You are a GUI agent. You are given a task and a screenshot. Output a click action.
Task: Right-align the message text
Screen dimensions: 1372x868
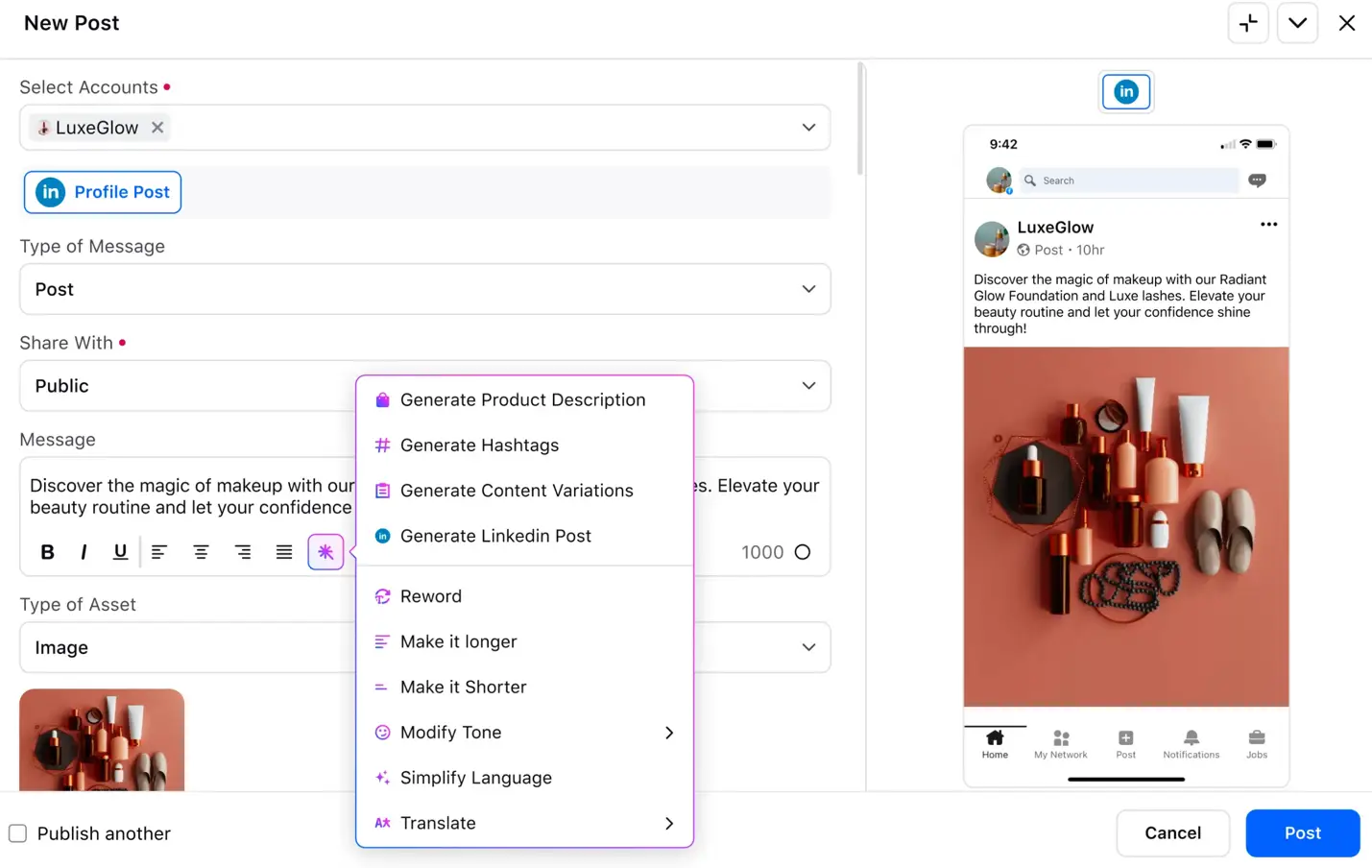[243, 551]
